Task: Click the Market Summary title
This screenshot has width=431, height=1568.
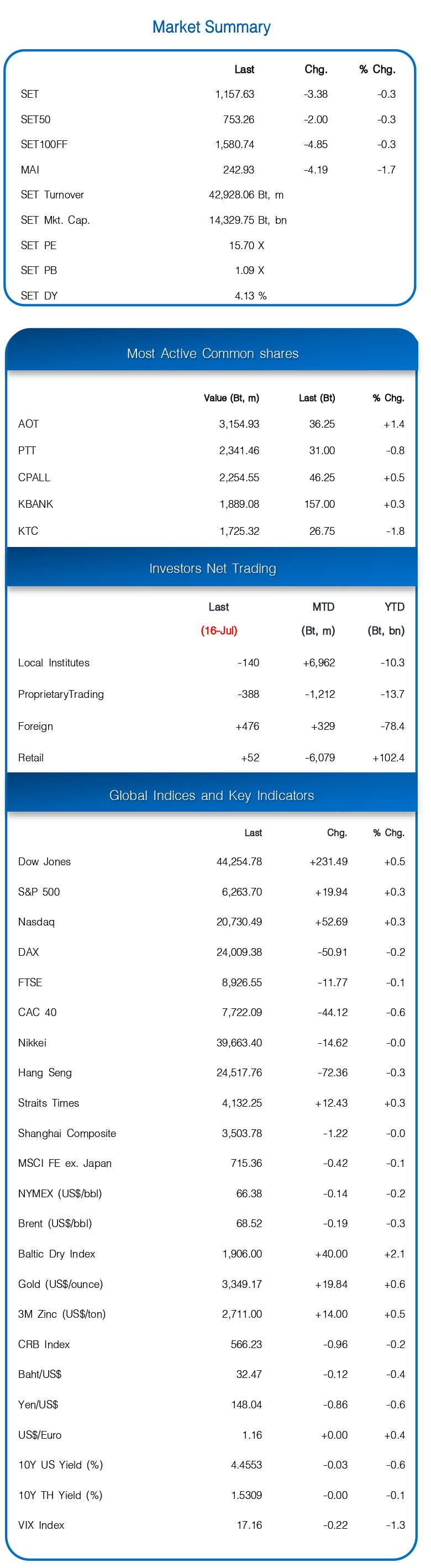Action: point(211,27)
